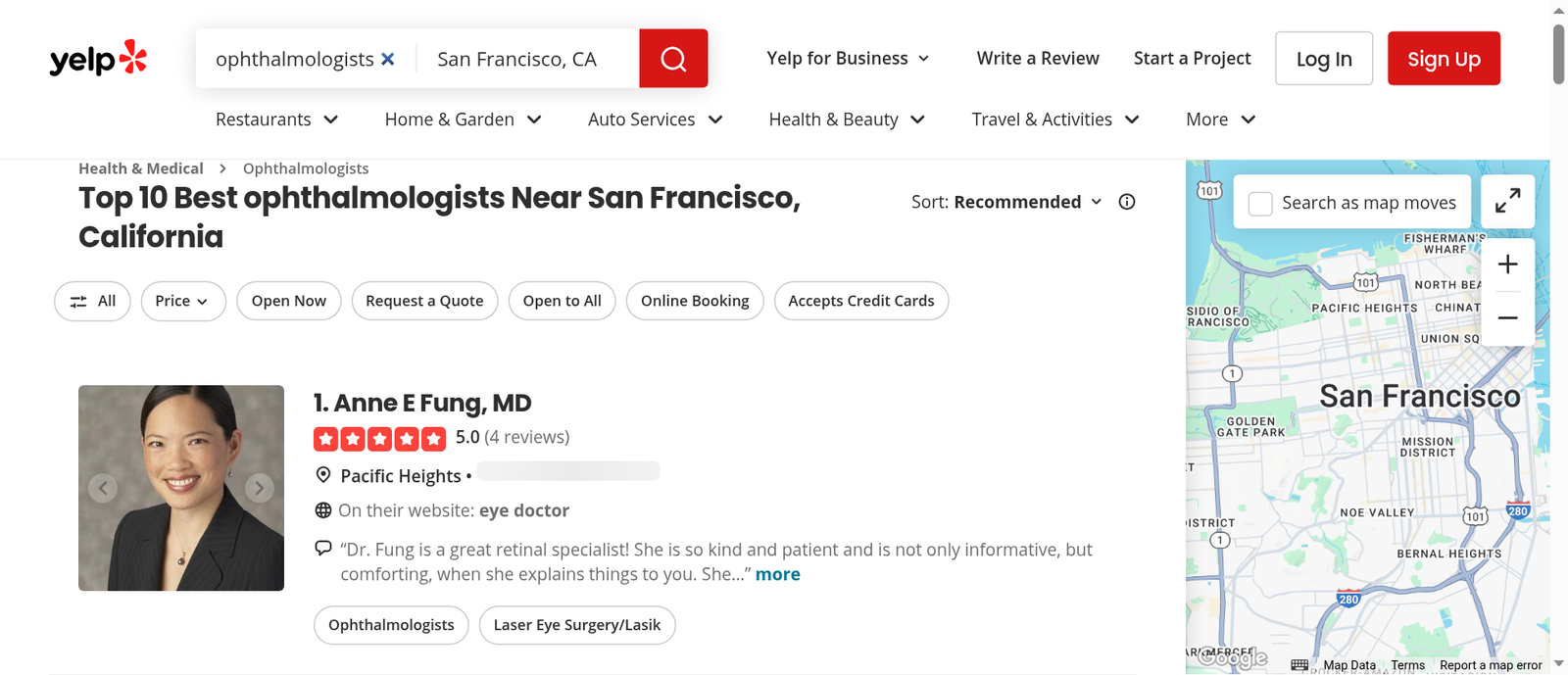Click the Yelp logo

tap(98, 59)
